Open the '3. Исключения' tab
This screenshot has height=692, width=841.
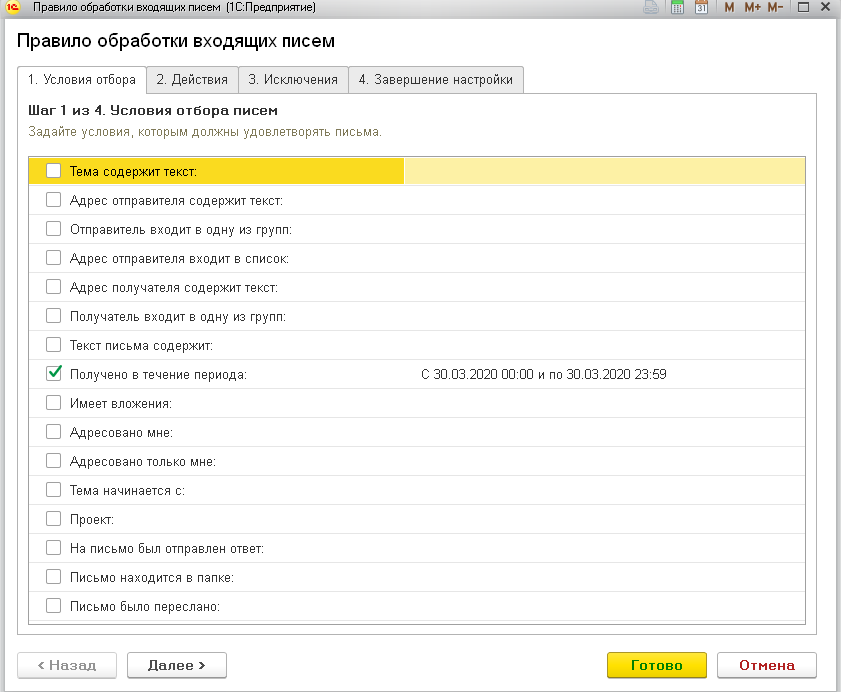(x=293, y=80)
